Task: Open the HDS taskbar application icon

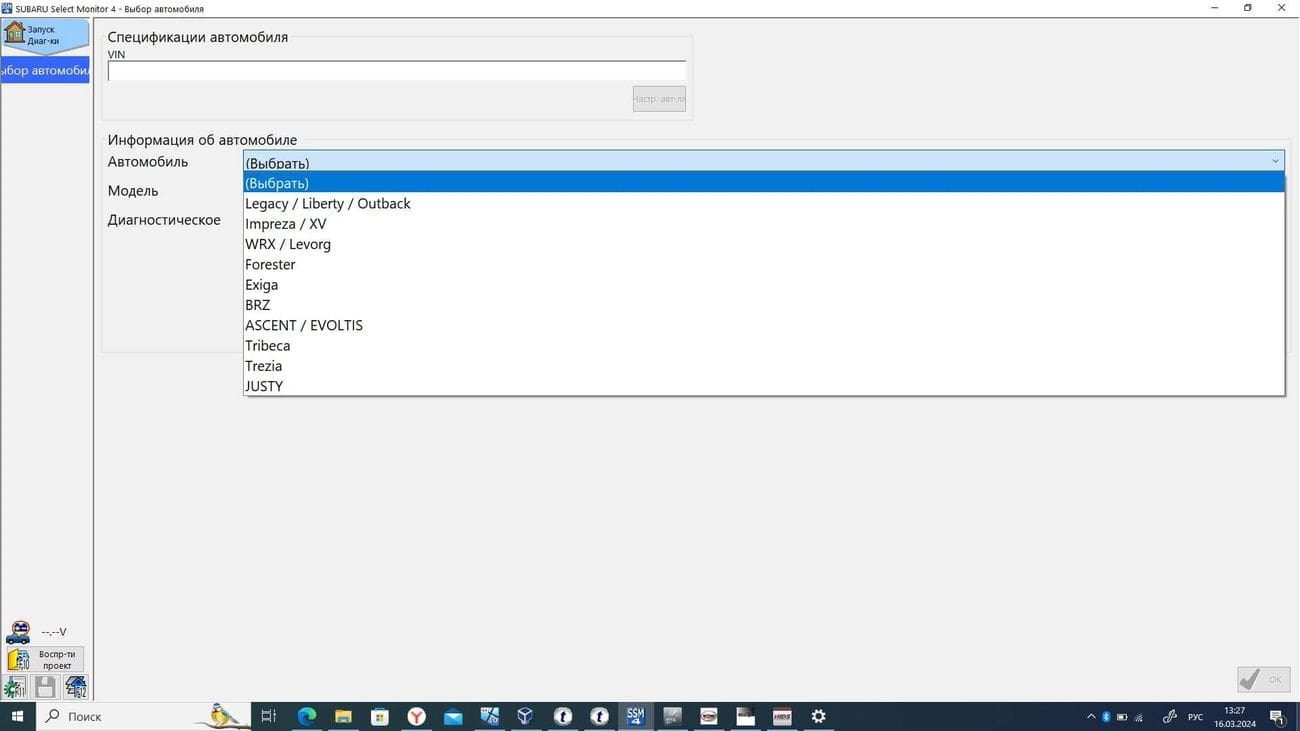Action: 782,716
